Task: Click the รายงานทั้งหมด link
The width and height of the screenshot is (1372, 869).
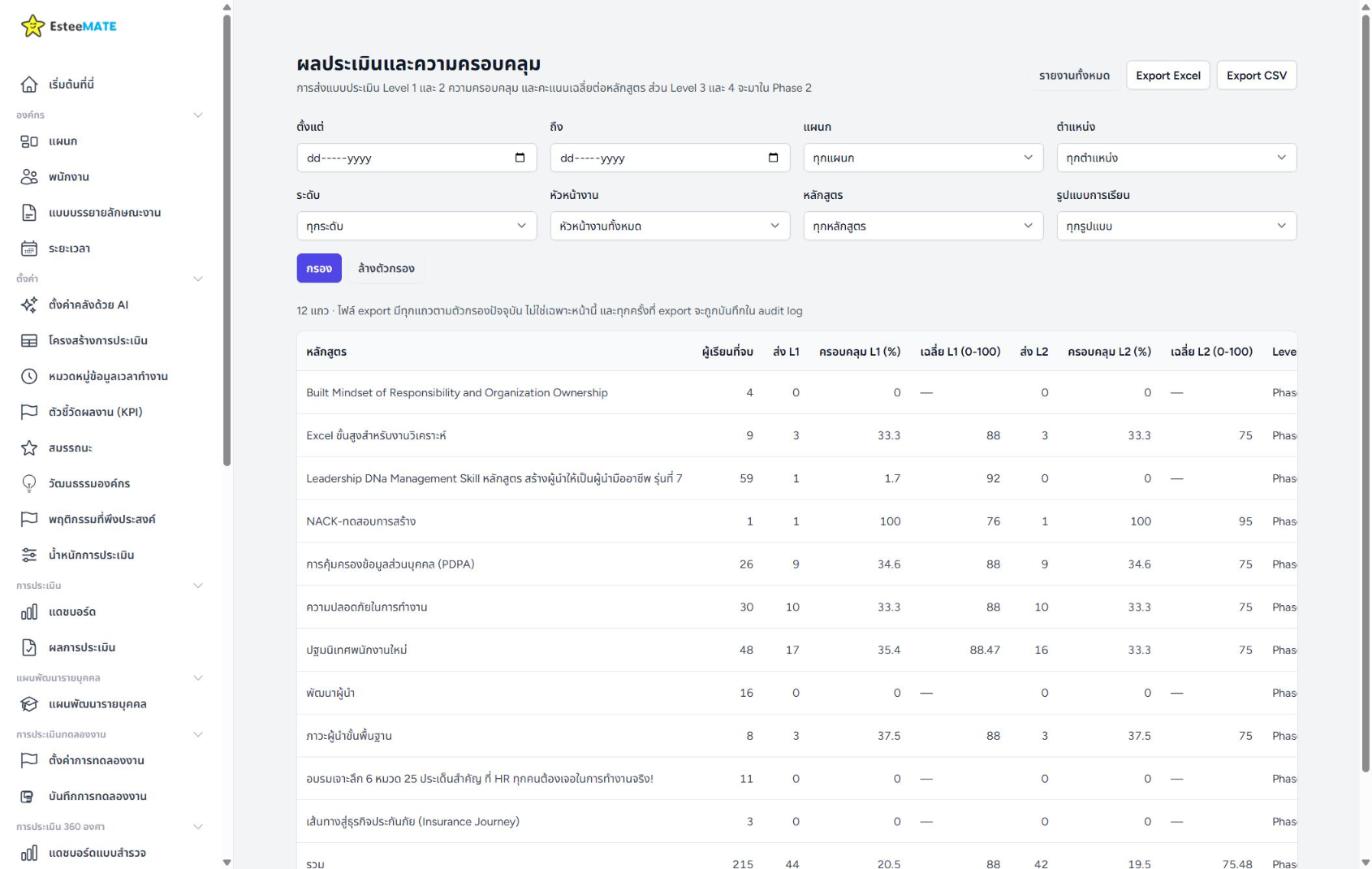Action: coord(1074,76)
